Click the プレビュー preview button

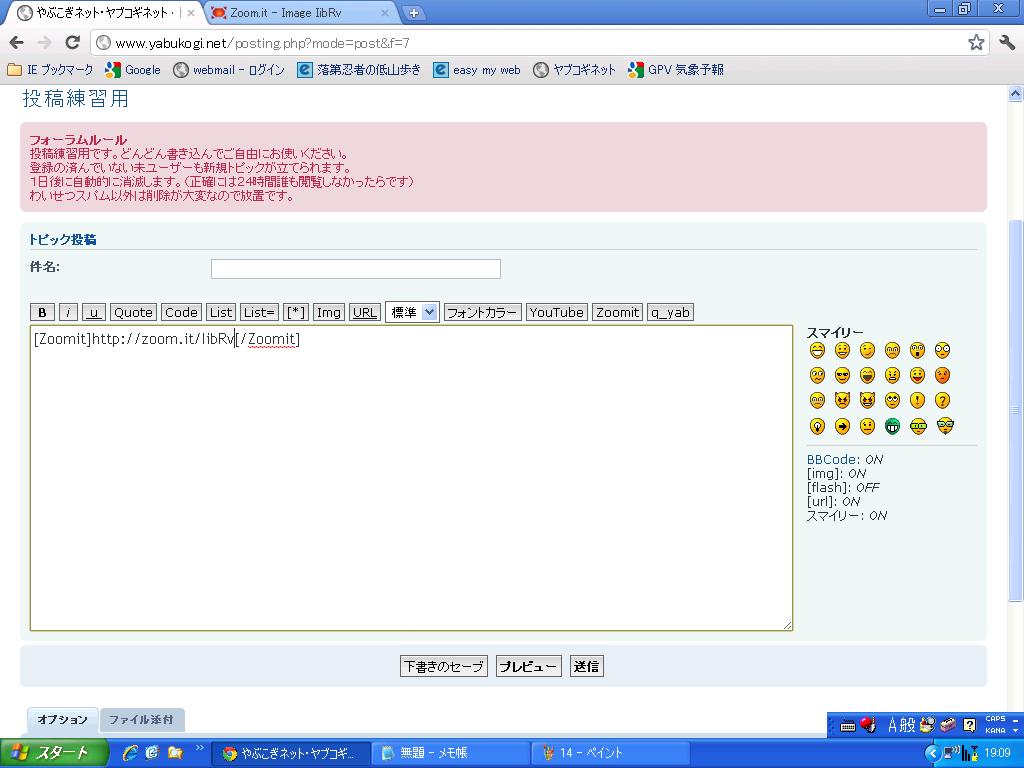(x=528, y=666)
